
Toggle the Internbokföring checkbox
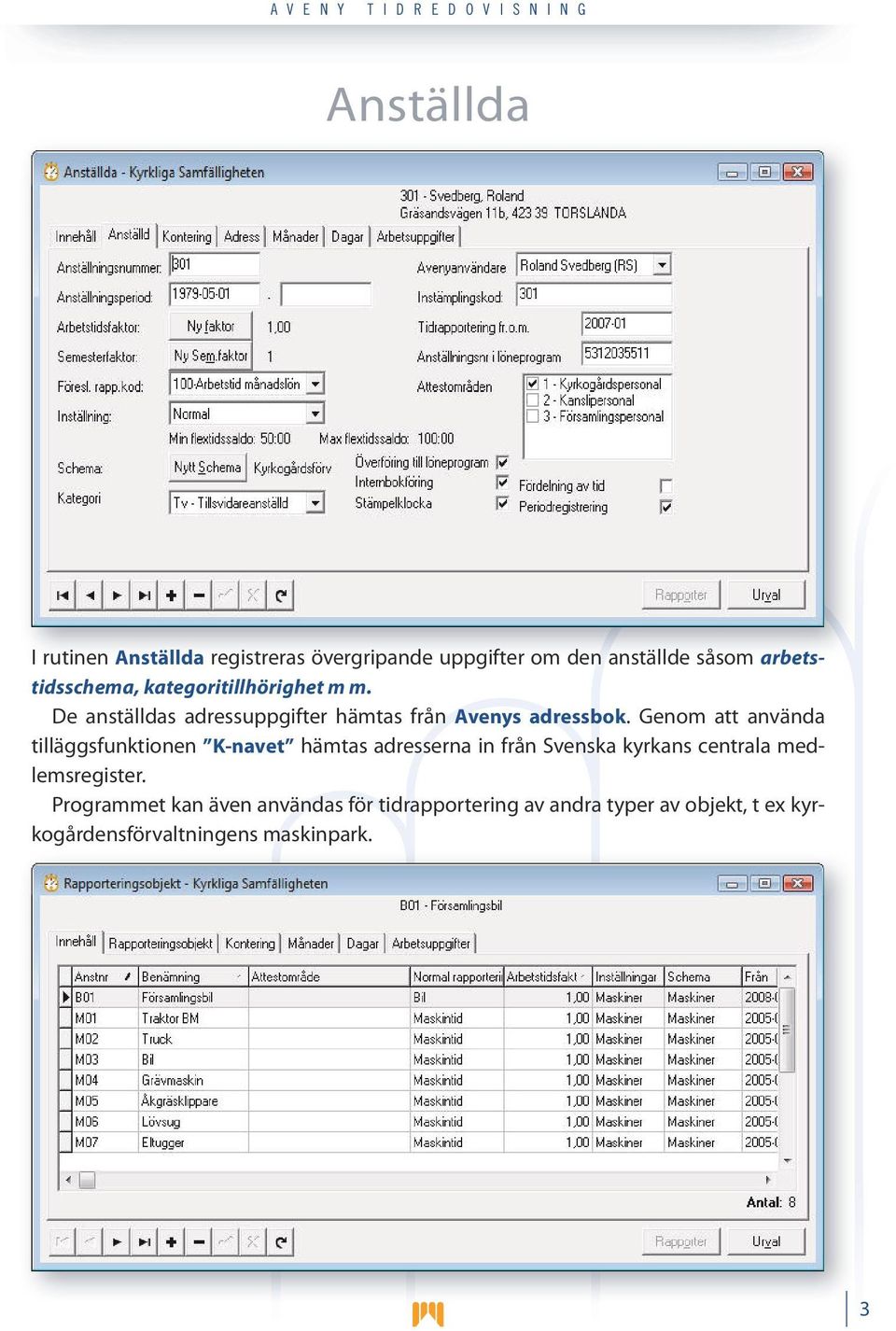[x=502, y=483]
